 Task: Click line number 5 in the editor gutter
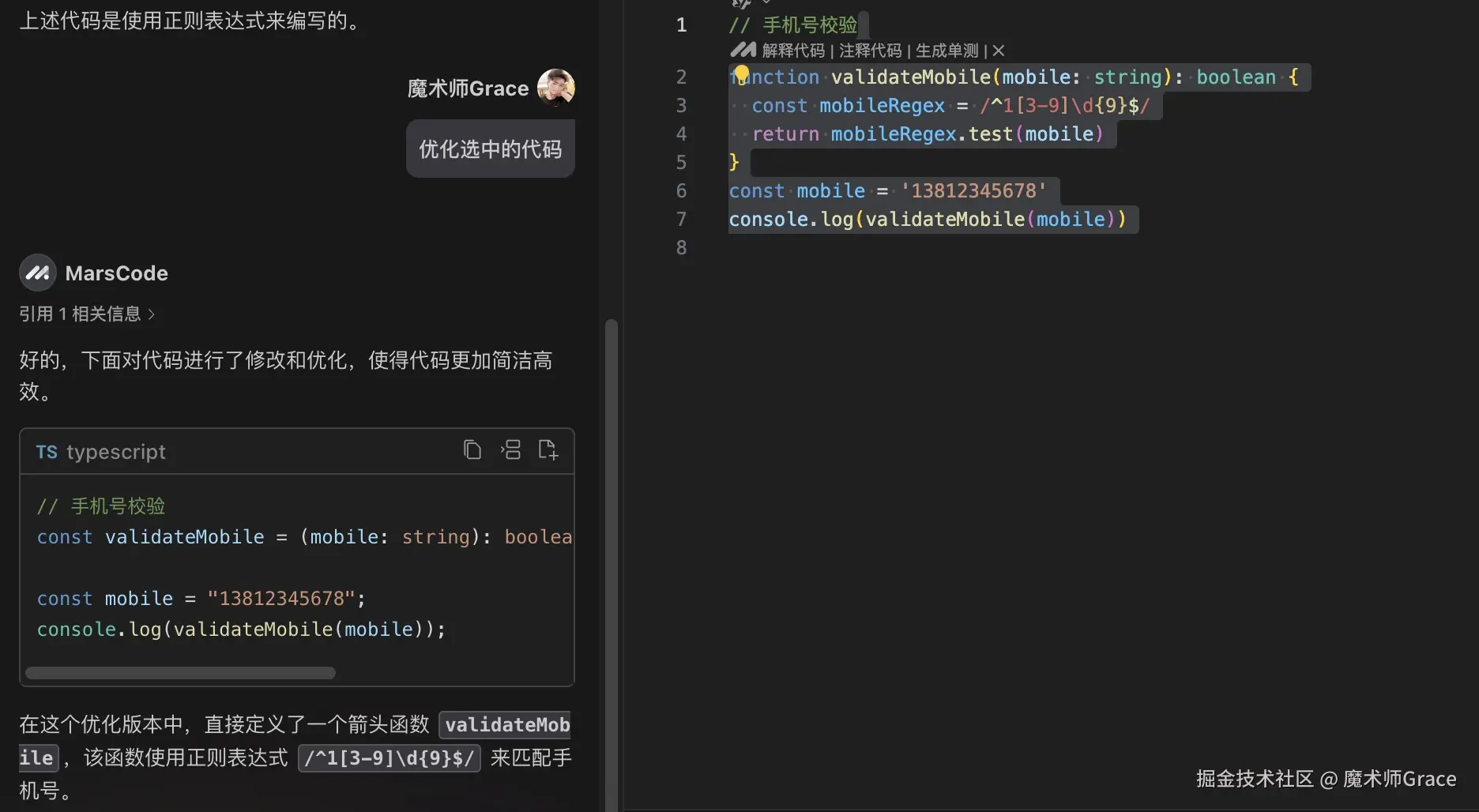pos(681,162)
